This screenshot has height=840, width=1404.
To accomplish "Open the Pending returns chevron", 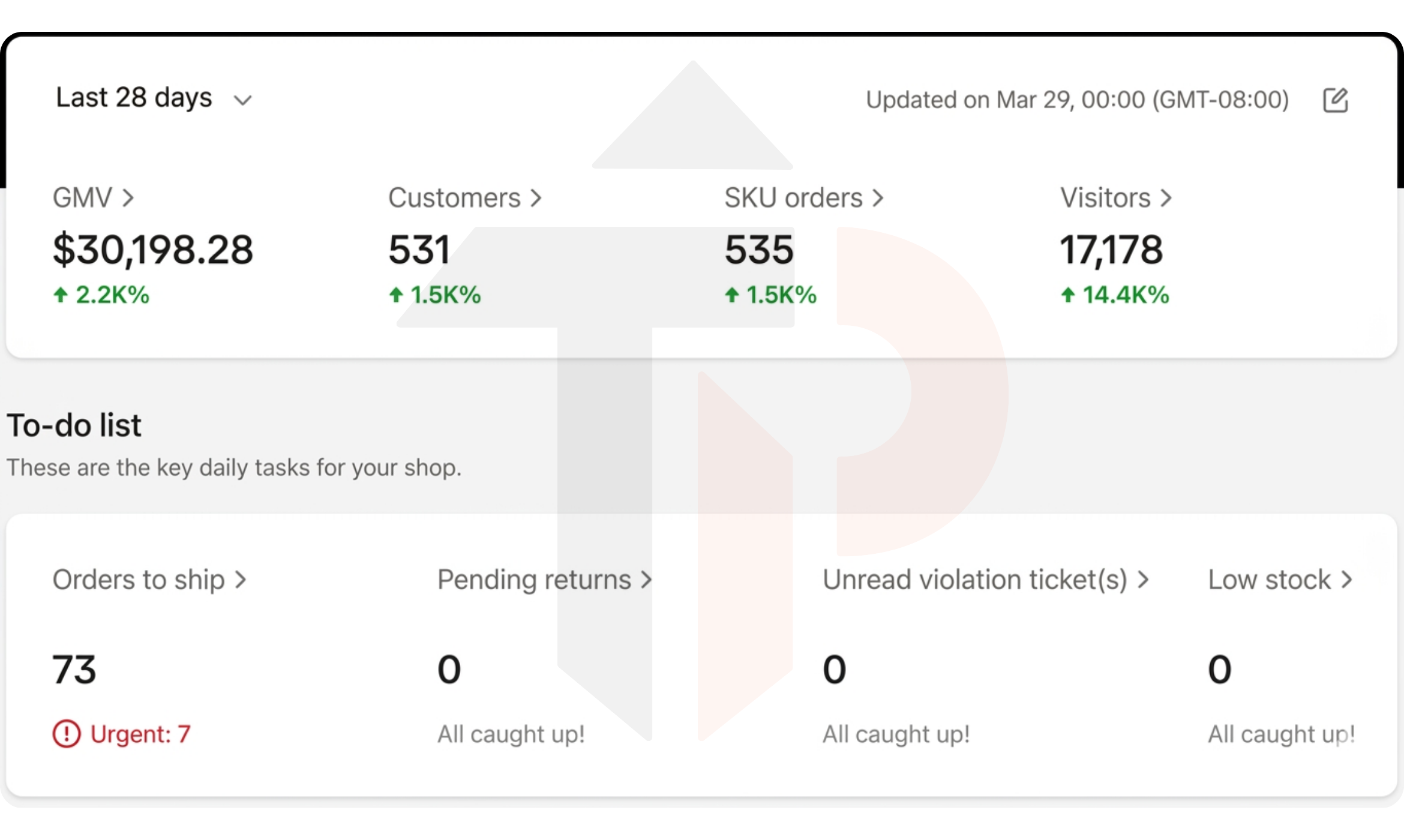I will pos(646,580).
